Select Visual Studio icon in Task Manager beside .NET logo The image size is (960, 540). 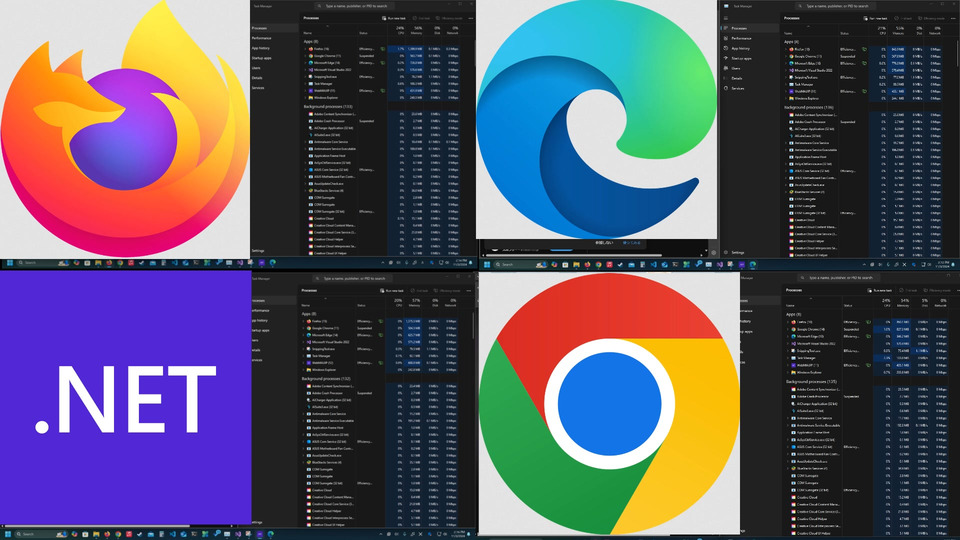coord(309,342)
